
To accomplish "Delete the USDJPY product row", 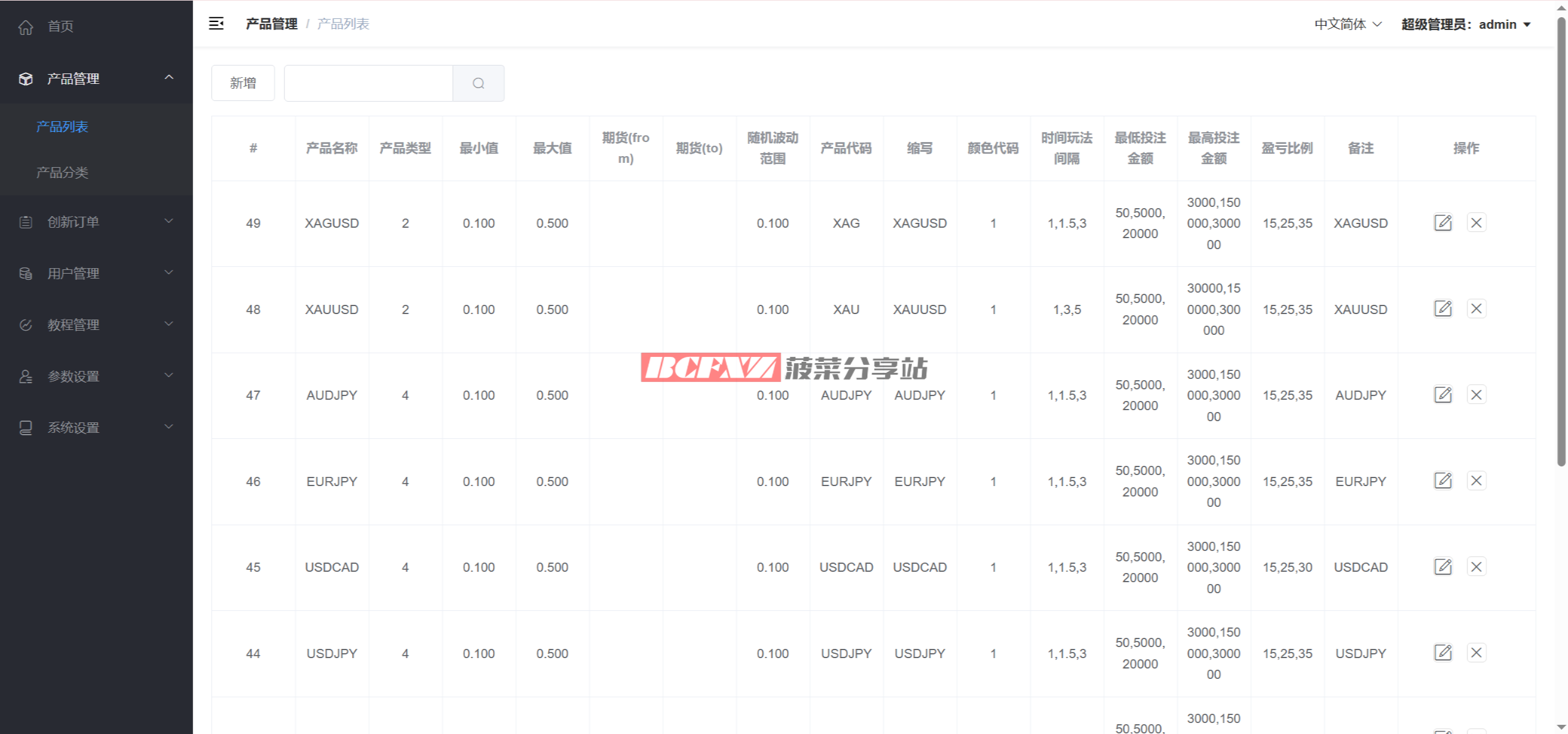I will (1476, 653).
